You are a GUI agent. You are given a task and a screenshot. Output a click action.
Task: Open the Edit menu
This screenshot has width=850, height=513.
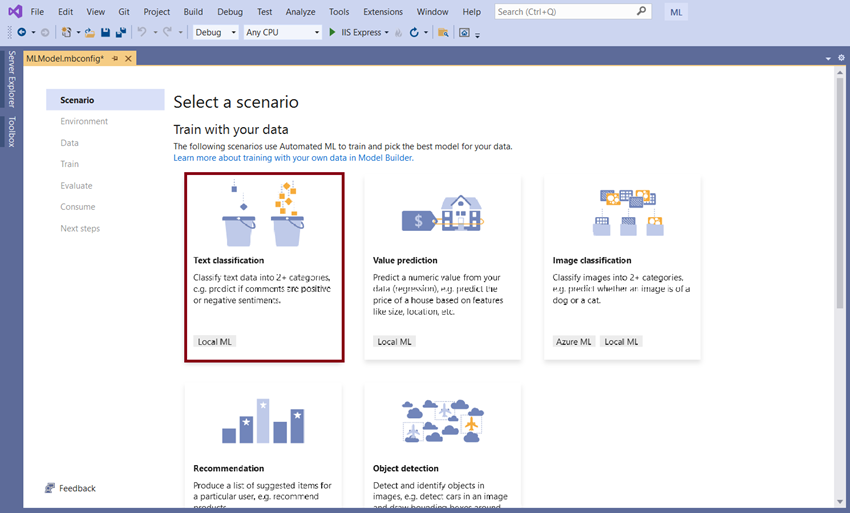(x=66, y=11)
